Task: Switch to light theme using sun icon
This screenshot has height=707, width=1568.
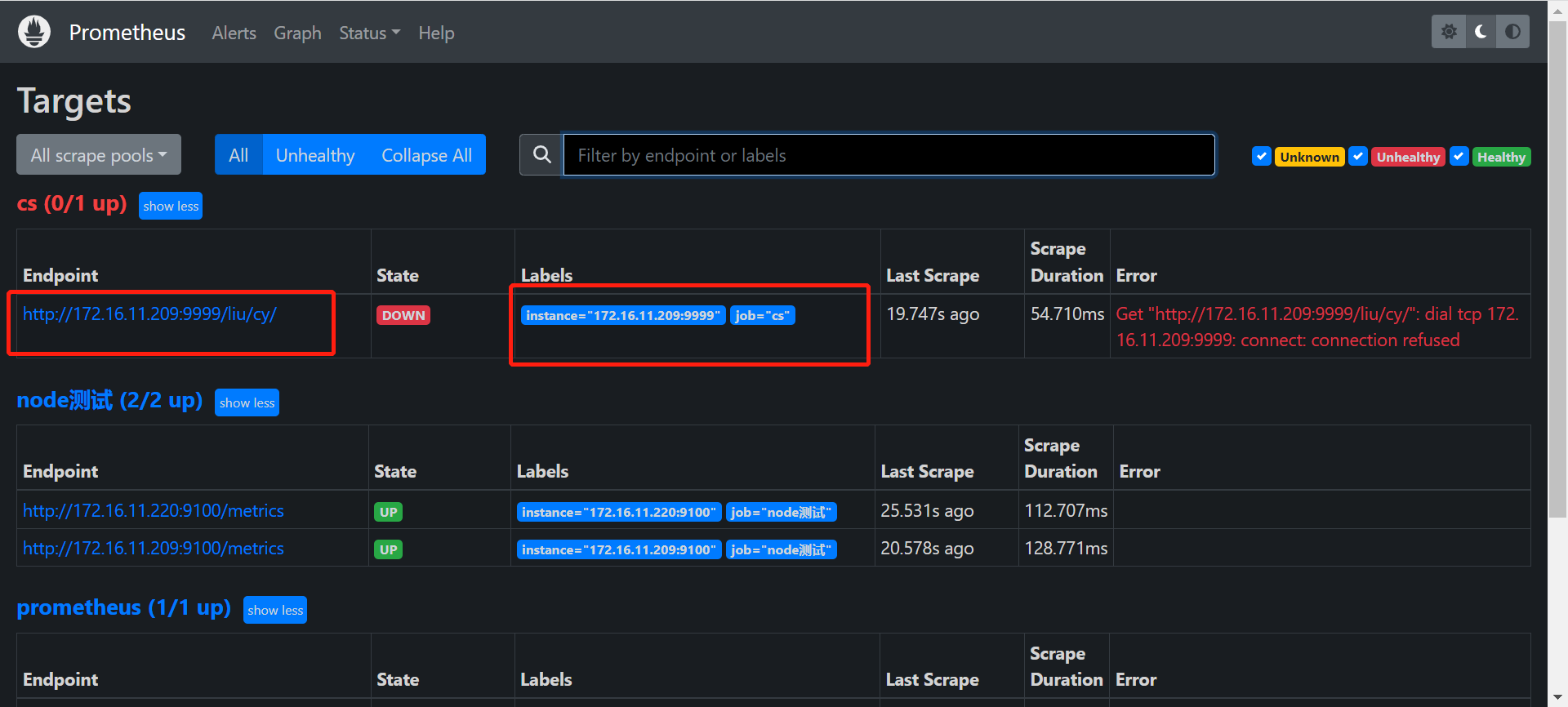Action: [1448, 32]
